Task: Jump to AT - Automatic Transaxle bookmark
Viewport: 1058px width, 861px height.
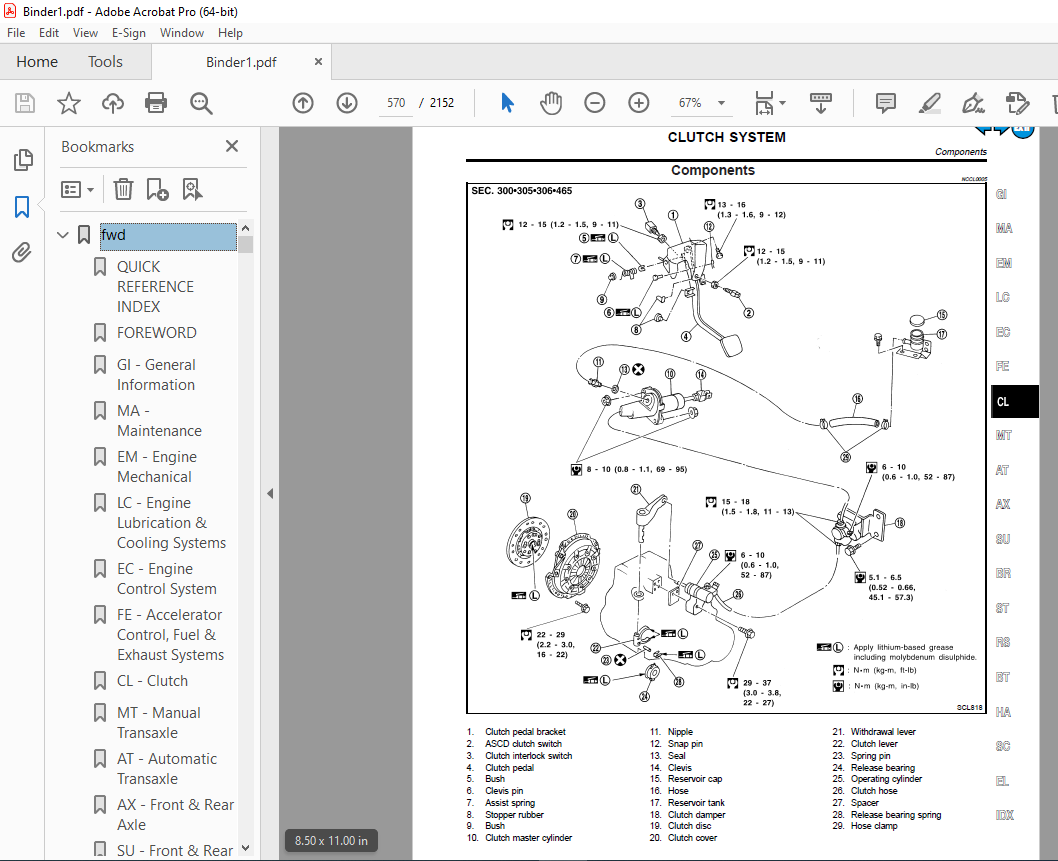Action: point(167,769)
